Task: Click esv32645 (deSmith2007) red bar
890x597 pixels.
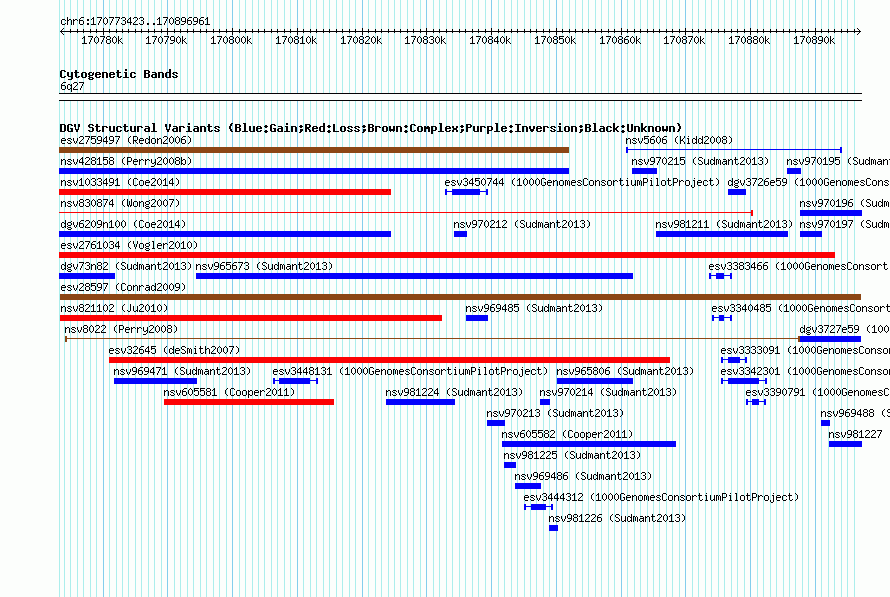Action: coord(389,360)
